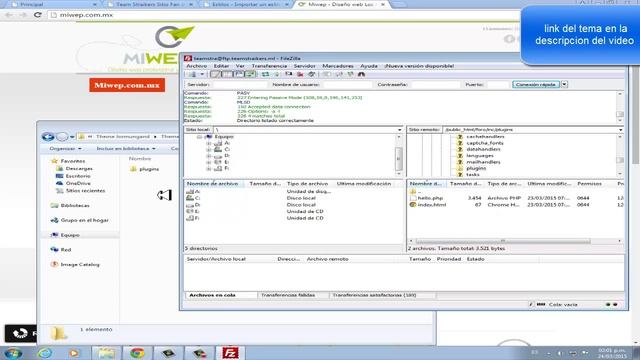640x360 pixels.
Task: Expand D: drive in local tree
Action: tap(209, 156)
